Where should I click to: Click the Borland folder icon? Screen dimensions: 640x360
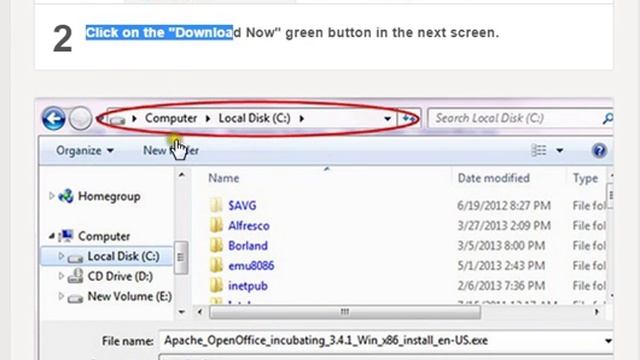[x=216, y=245]
